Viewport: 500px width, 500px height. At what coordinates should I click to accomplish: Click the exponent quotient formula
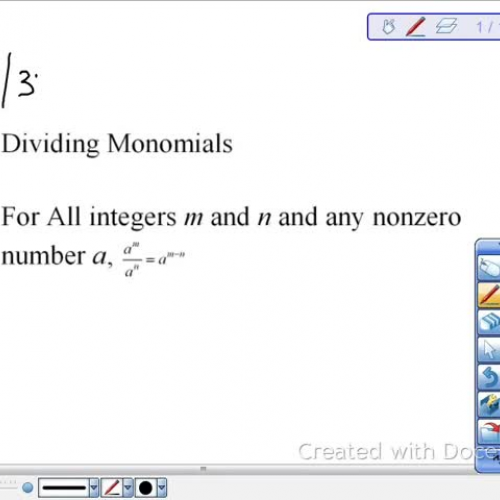[154, 259]
